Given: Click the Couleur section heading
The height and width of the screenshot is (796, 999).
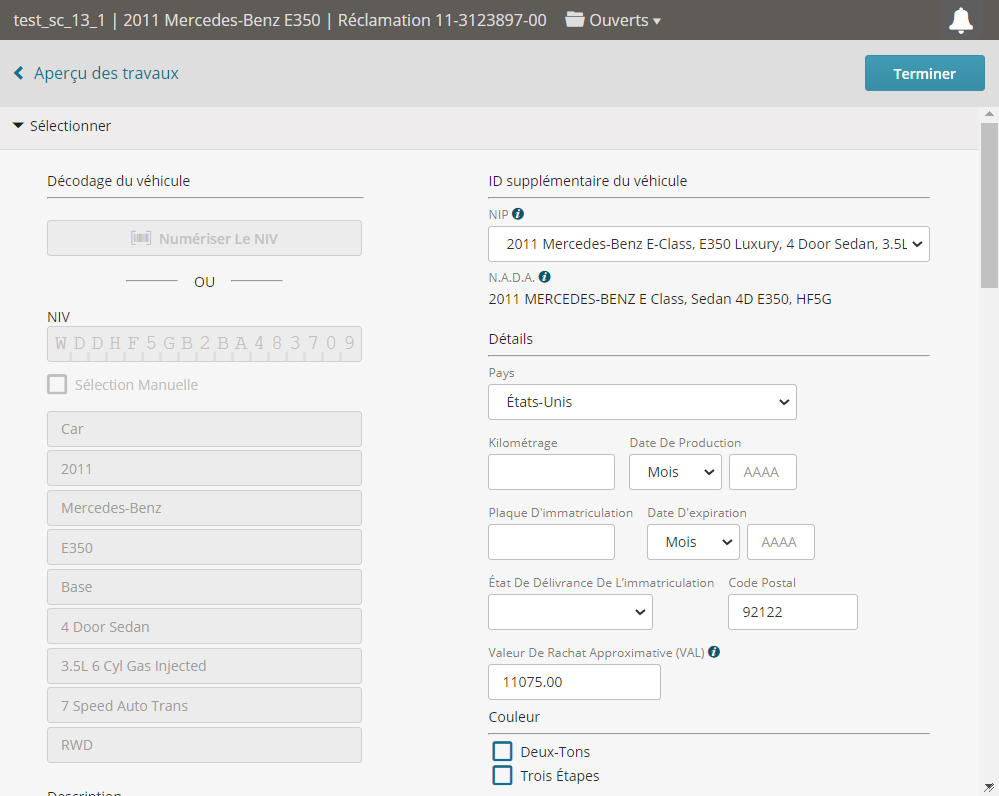Looking at the screenshot, I should (x=514, y=717).
